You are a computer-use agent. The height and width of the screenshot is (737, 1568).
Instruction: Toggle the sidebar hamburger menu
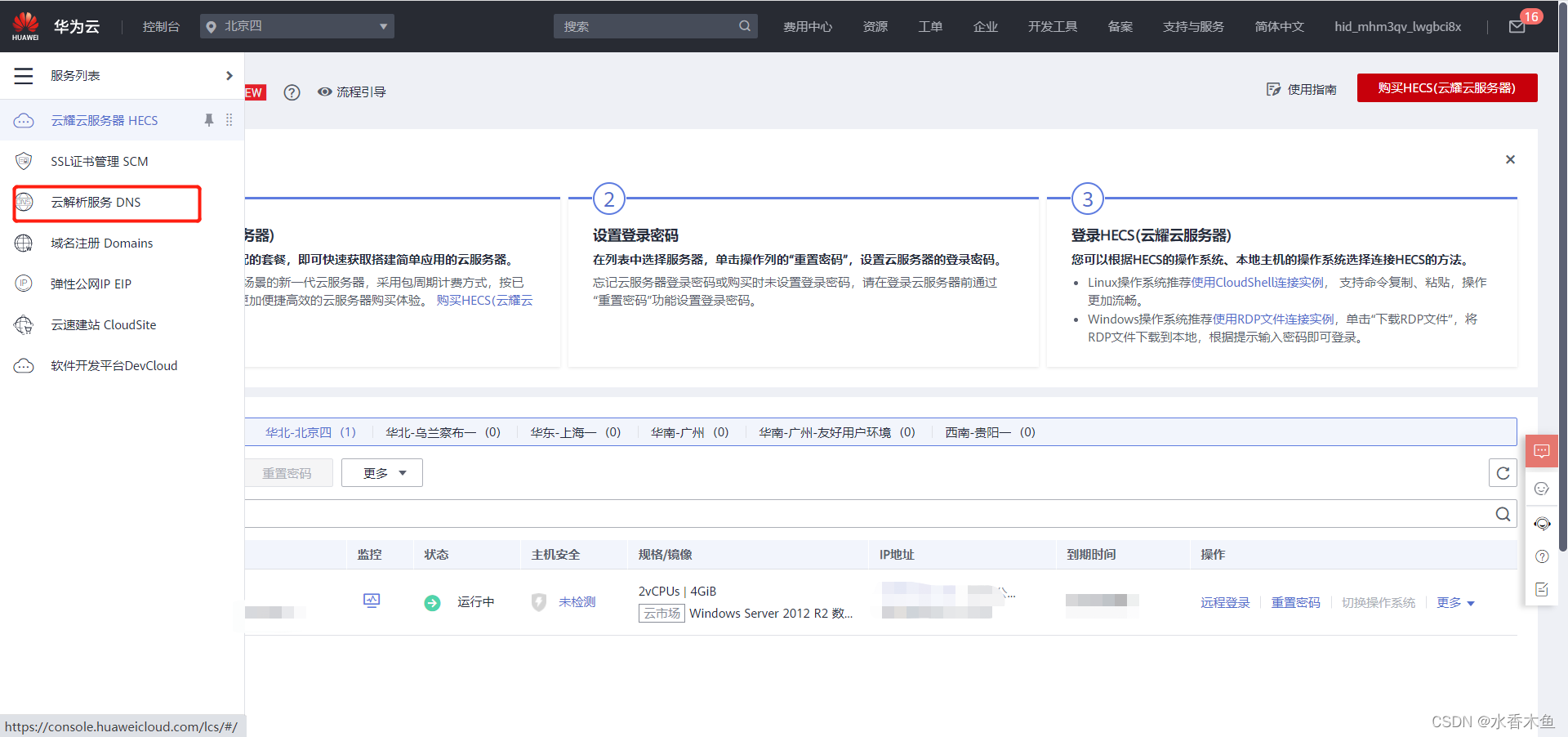point(23,75)
